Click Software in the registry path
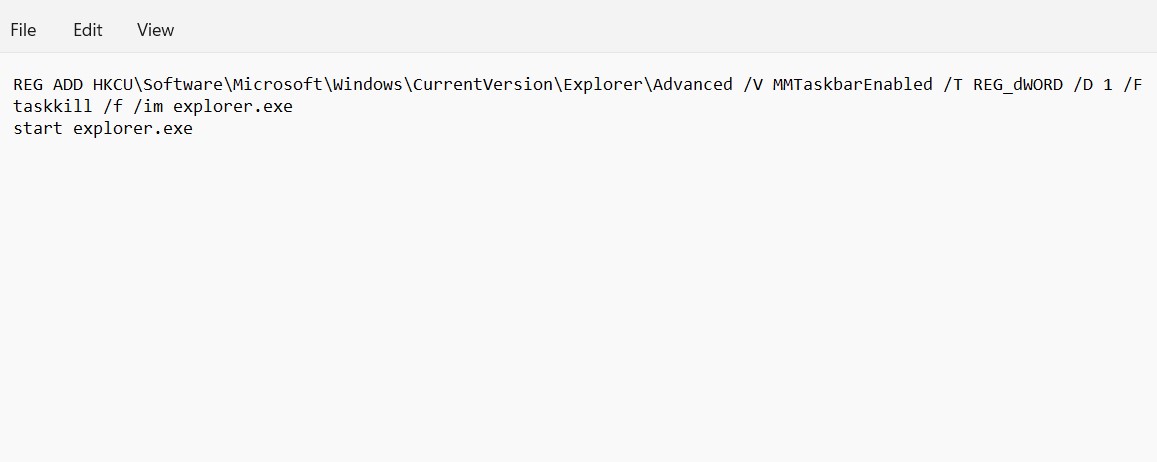The width and height of the screenshot is (1157, 462). tap(182, 84)
